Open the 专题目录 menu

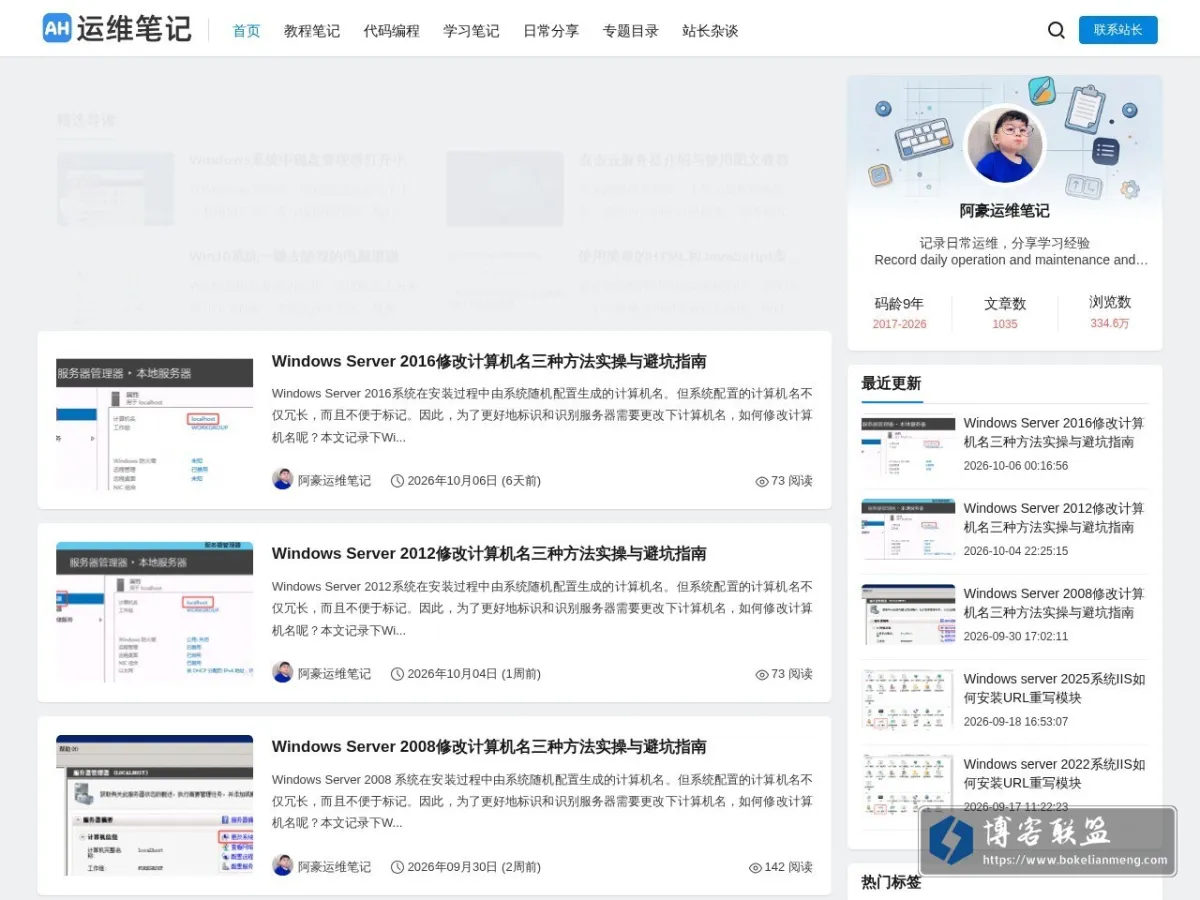pos(631,31)
